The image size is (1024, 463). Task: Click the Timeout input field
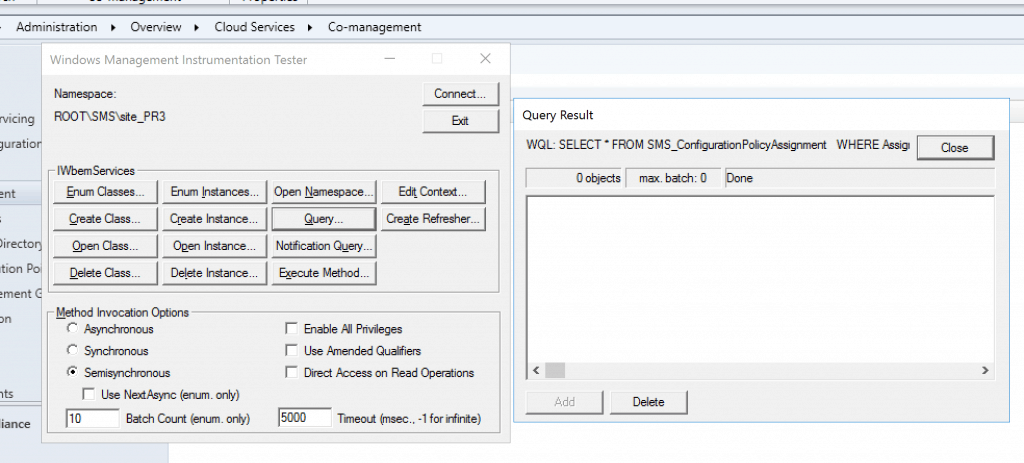pos(304,418)
